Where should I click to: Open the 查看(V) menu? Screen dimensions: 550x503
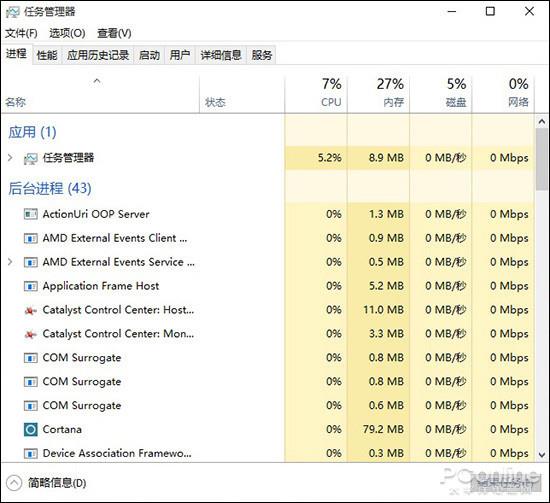[114, 33]
